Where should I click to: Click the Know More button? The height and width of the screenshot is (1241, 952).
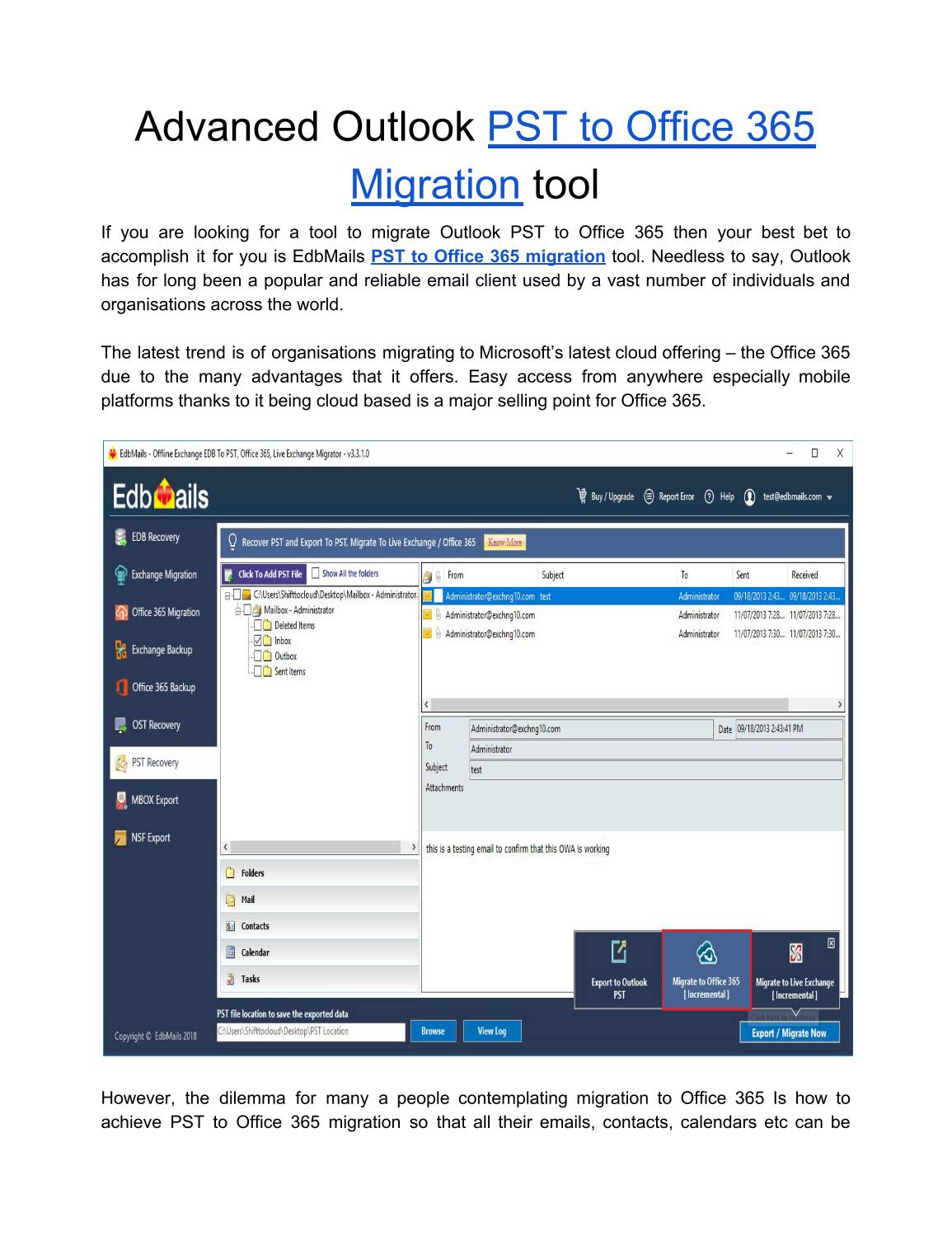(505, 543)
